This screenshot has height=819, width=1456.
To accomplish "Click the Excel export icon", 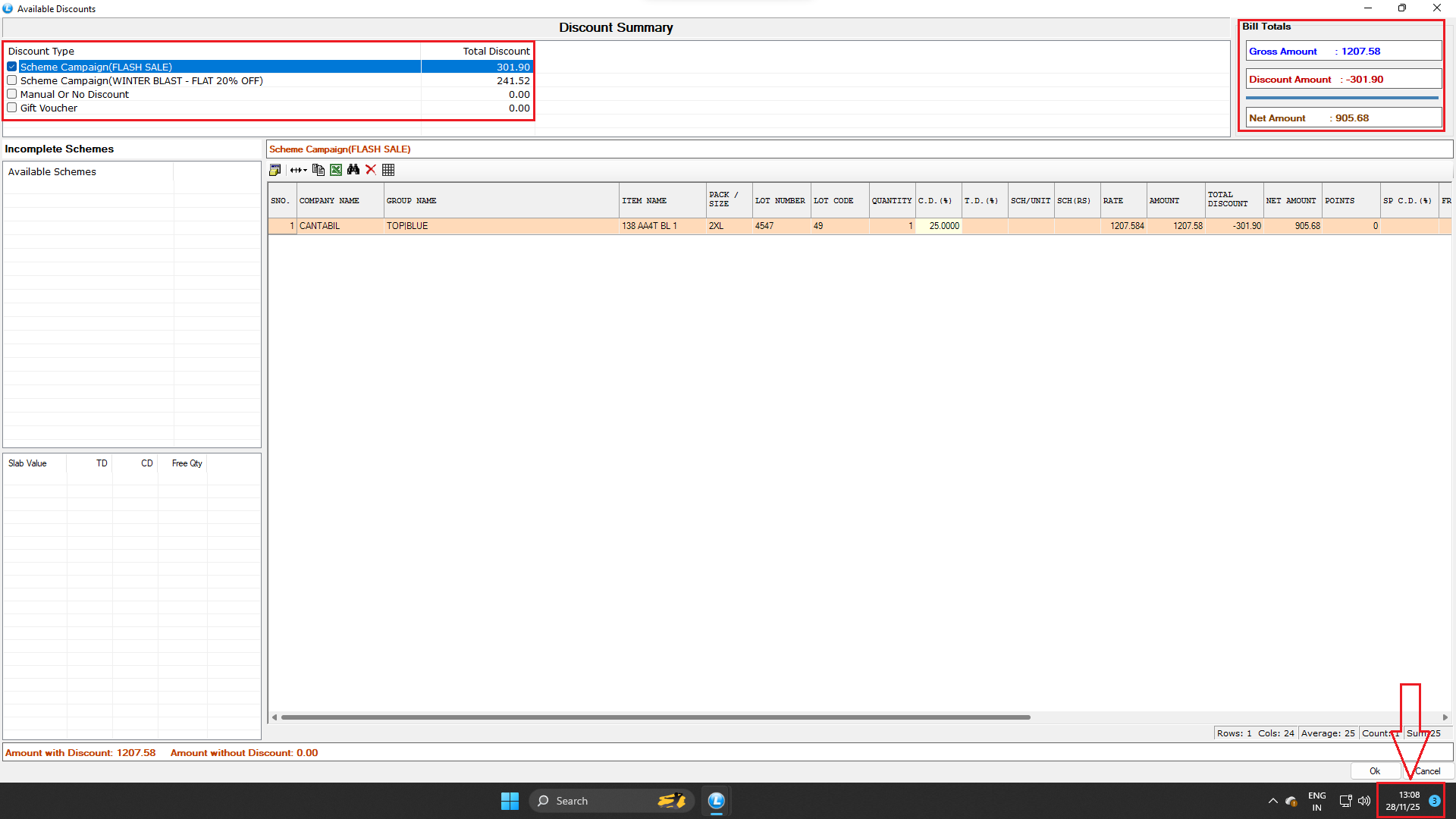I will coord(336,170).
